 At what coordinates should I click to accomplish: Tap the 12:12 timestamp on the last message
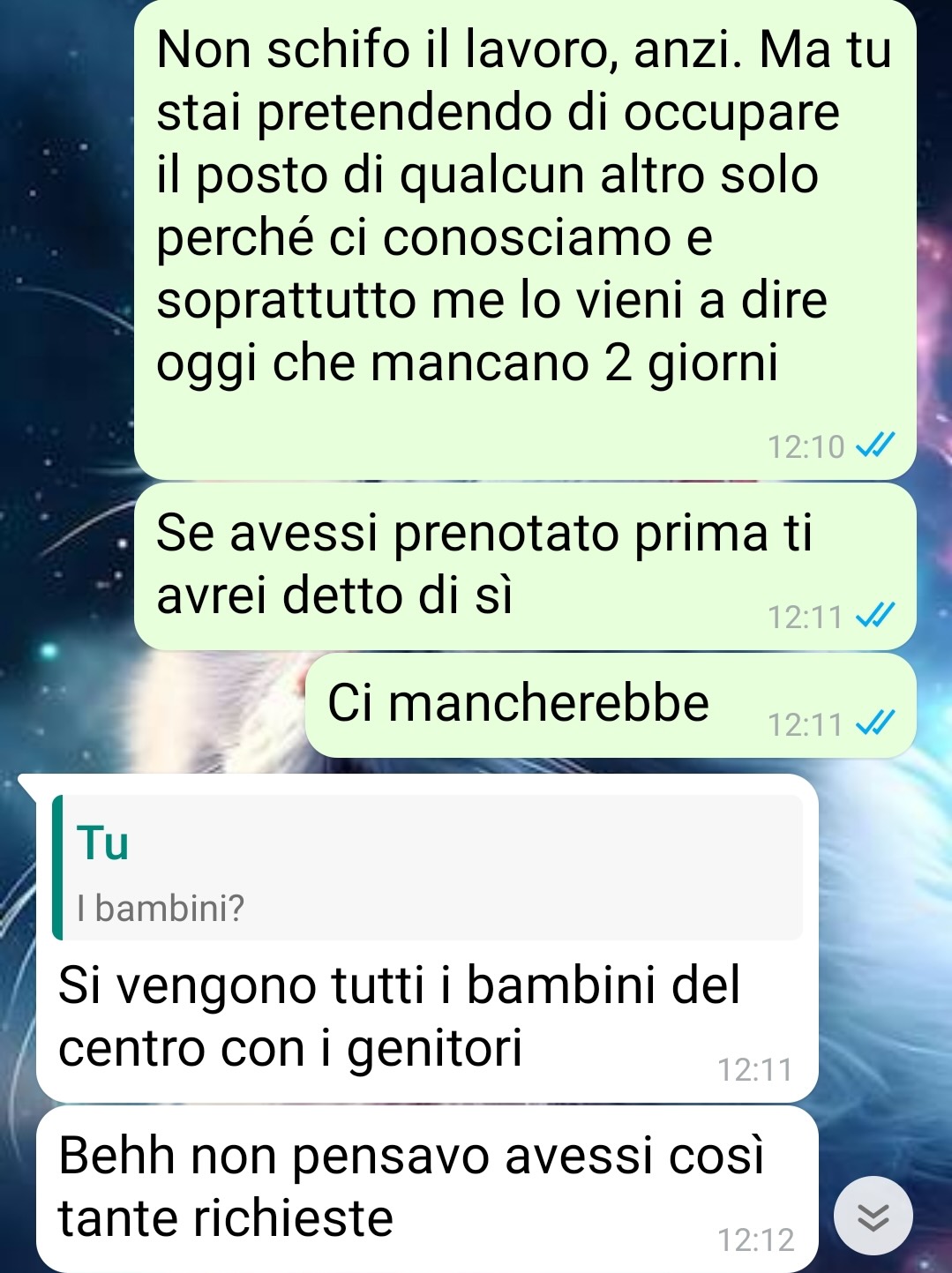(x=756, y=1240)
